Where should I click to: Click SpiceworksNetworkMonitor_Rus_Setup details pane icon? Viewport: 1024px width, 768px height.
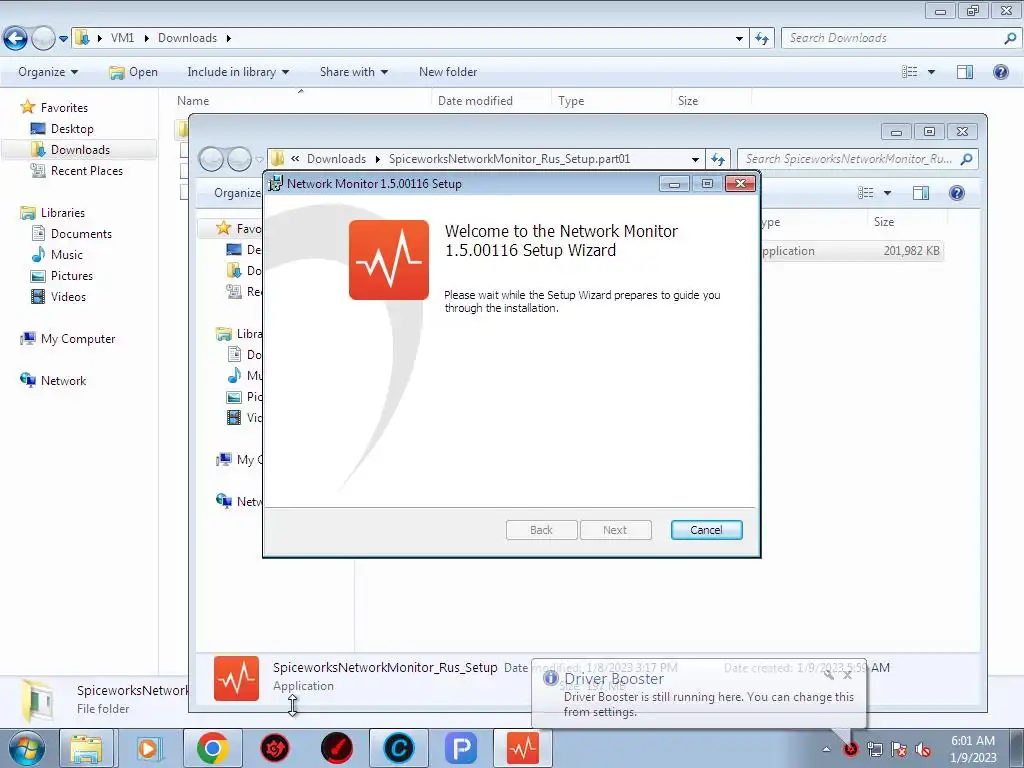[x=236, y=679]
